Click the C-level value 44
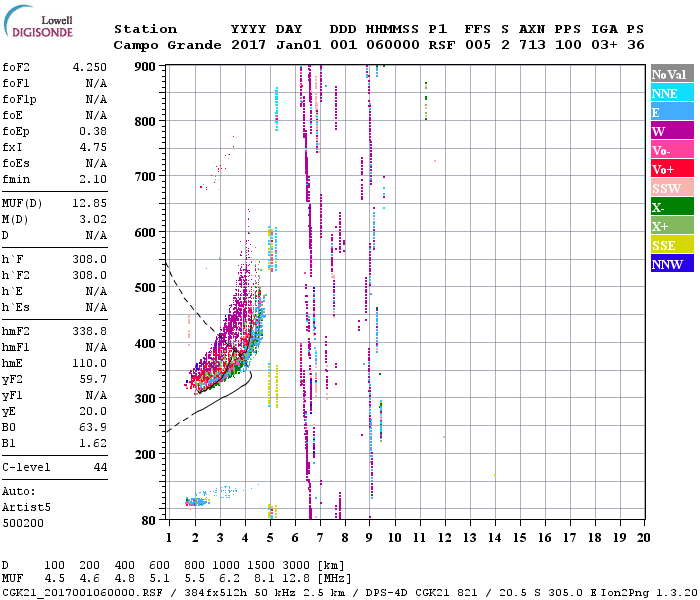 click(100, 467)
